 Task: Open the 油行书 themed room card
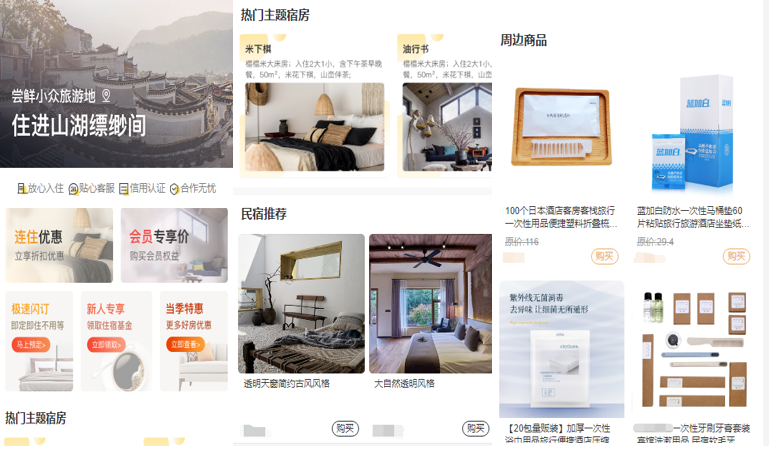point(445,105)
